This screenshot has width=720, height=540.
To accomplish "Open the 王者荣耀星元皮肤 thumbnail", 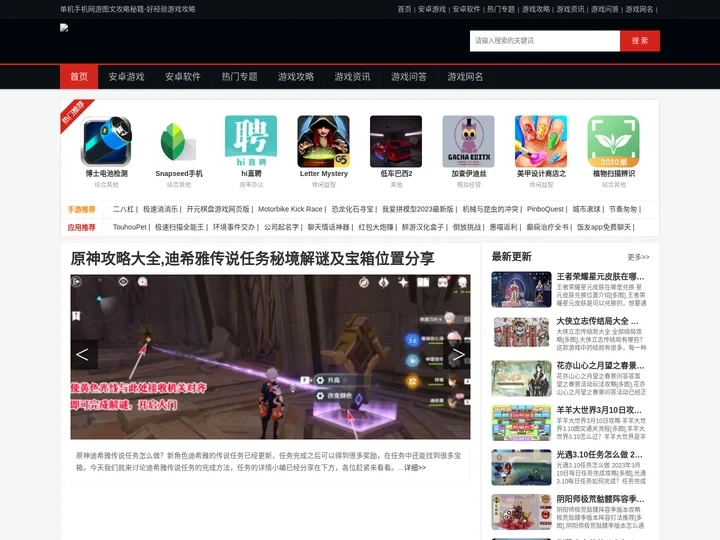I will [521, 289].
